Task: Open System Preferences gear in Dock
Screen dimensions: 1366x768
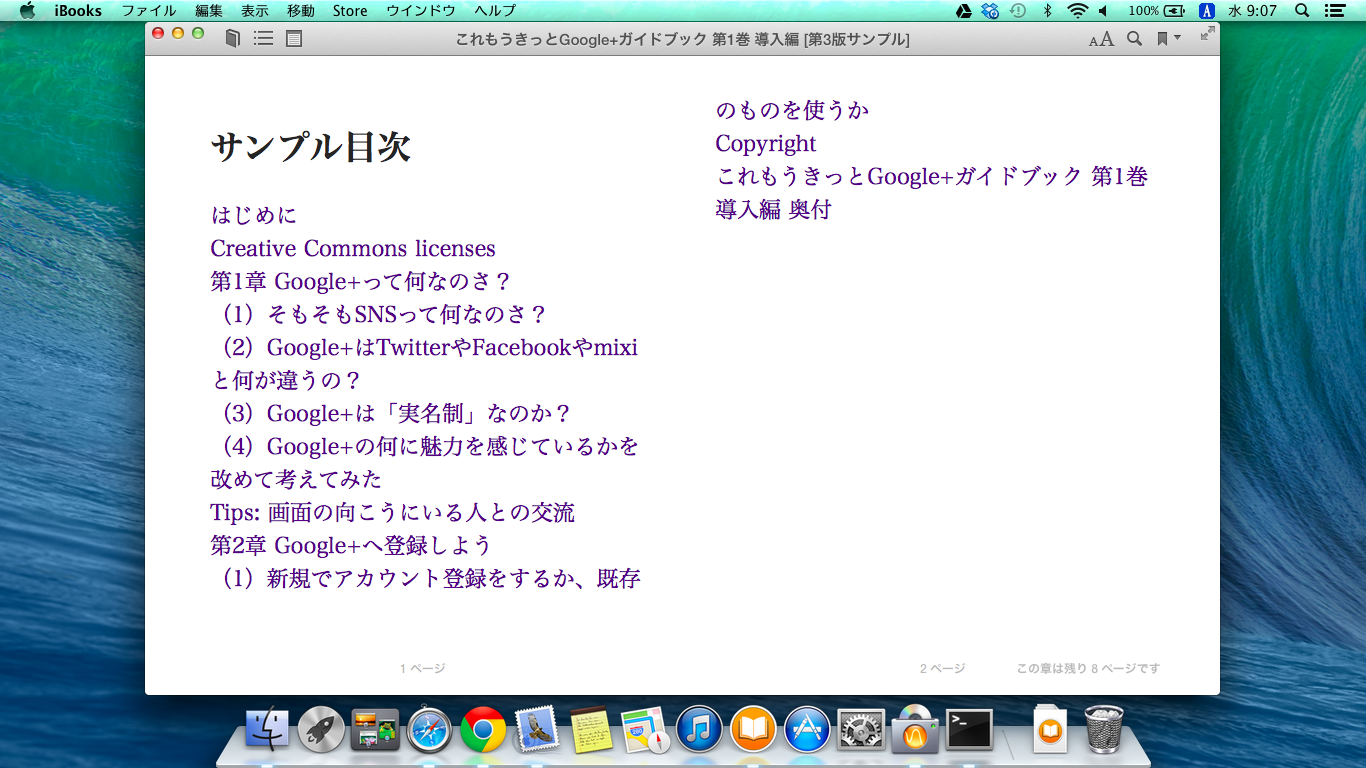Action: pyautogui.click(x=861, y=730)
